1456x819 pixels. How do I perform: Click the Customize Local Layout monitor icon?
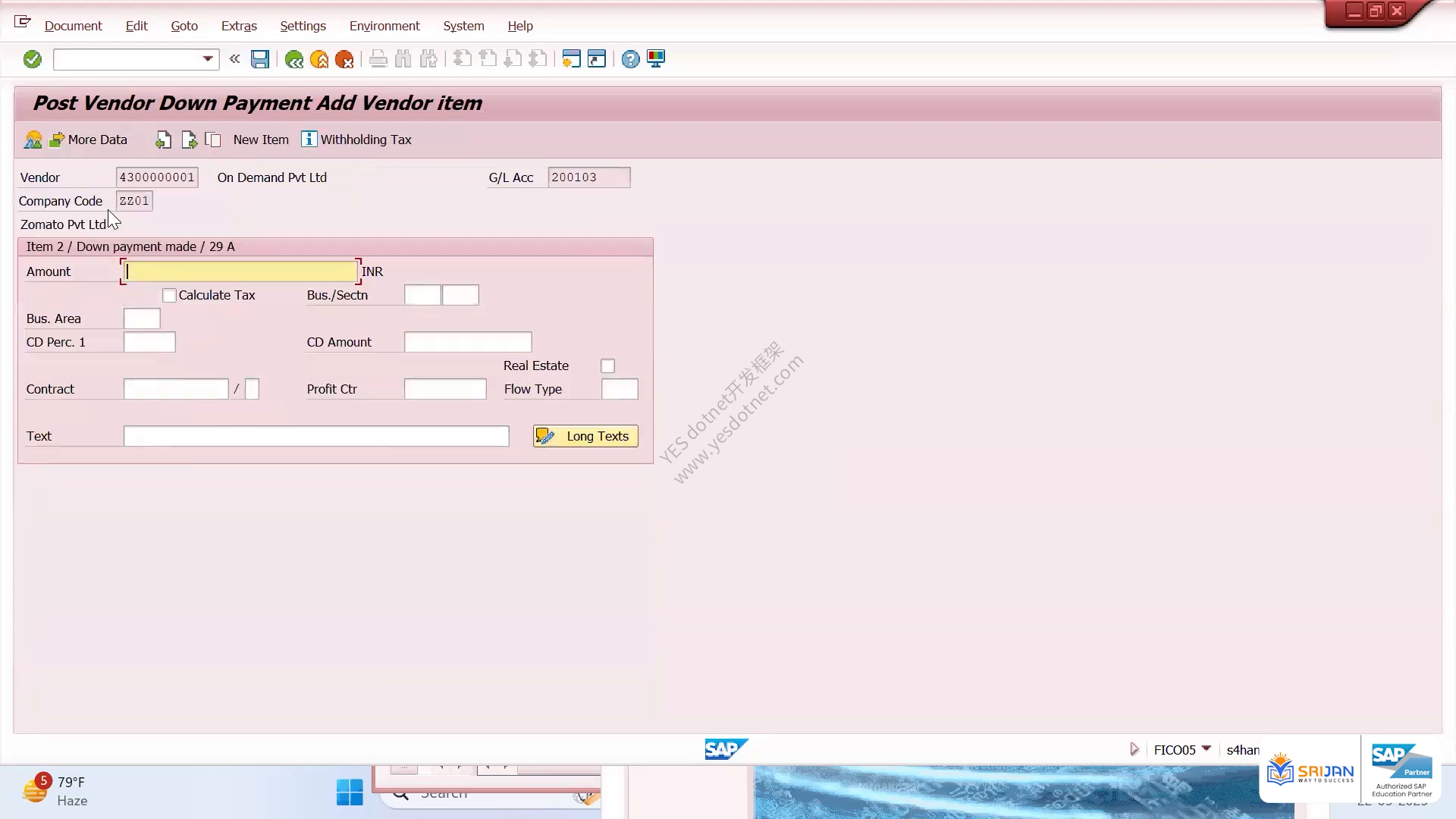[656, 59]
